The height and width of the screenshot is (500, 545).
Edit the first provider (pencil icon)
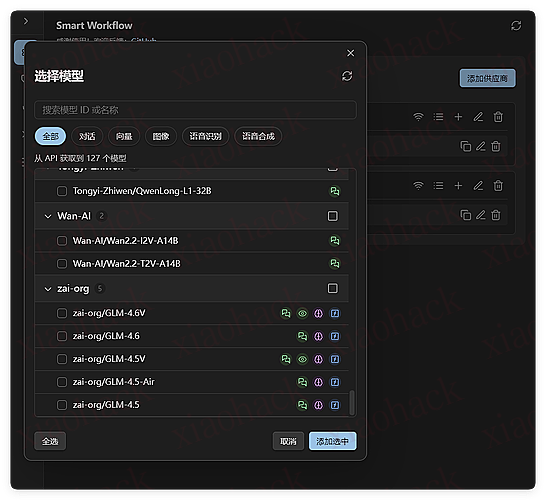pyautogui.click(x=478, y=117)
